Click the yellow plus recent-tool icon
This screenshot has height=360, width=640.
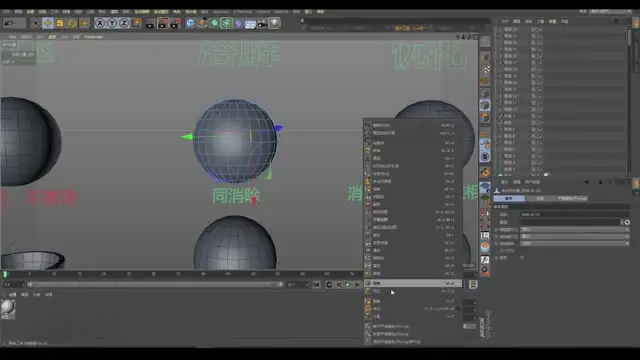click(84, 23)
